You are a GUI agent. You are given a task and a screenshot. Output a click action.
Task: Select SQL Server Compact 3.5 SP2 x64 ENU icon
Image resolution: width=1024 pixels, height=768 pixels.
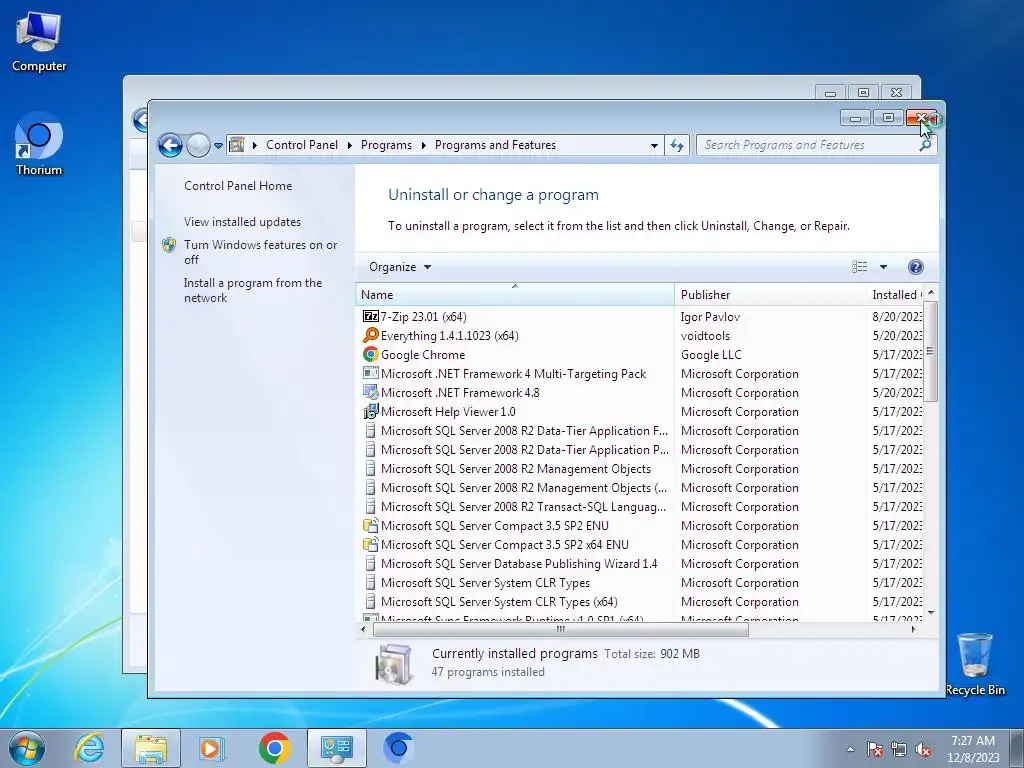click(x=370, y=544)
